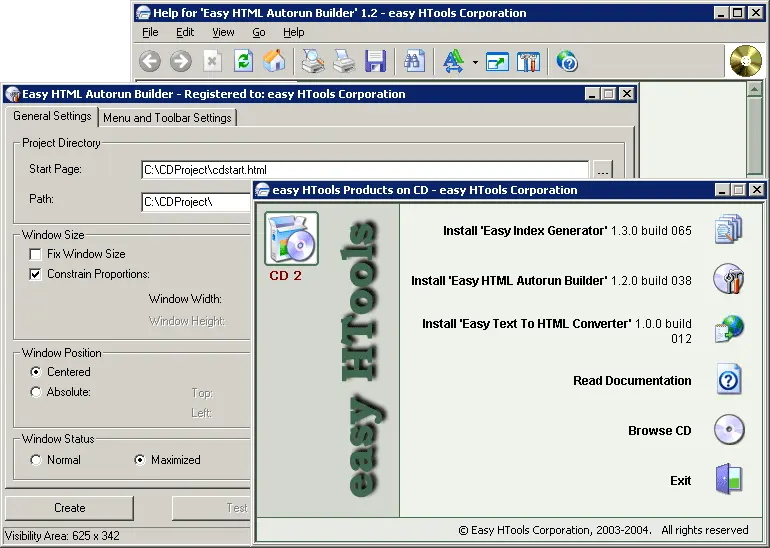Click the Create button
Screen dimensions: 770x548
click(69, 508)
